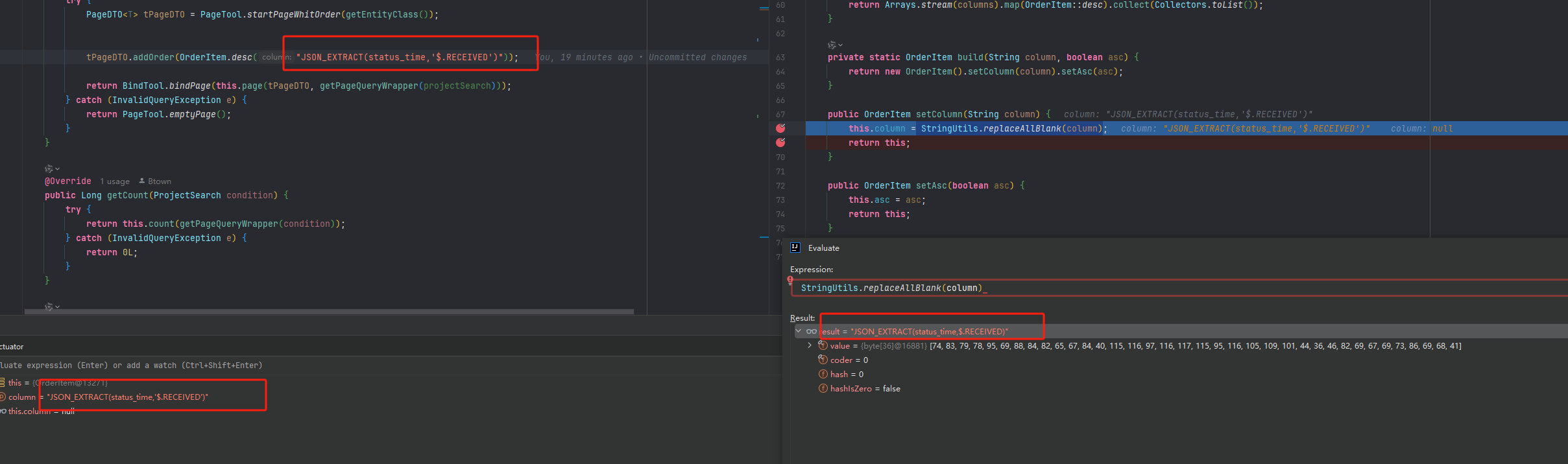Expand the value byte array node

810,345
